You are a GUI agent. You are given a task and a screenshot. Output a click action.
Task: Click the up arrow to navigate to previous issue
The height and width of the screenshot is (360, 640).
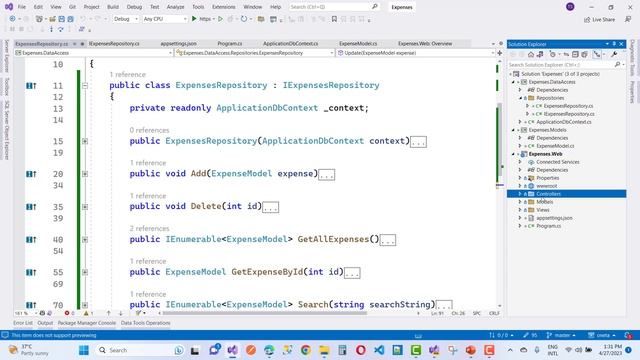coord(109,313)
